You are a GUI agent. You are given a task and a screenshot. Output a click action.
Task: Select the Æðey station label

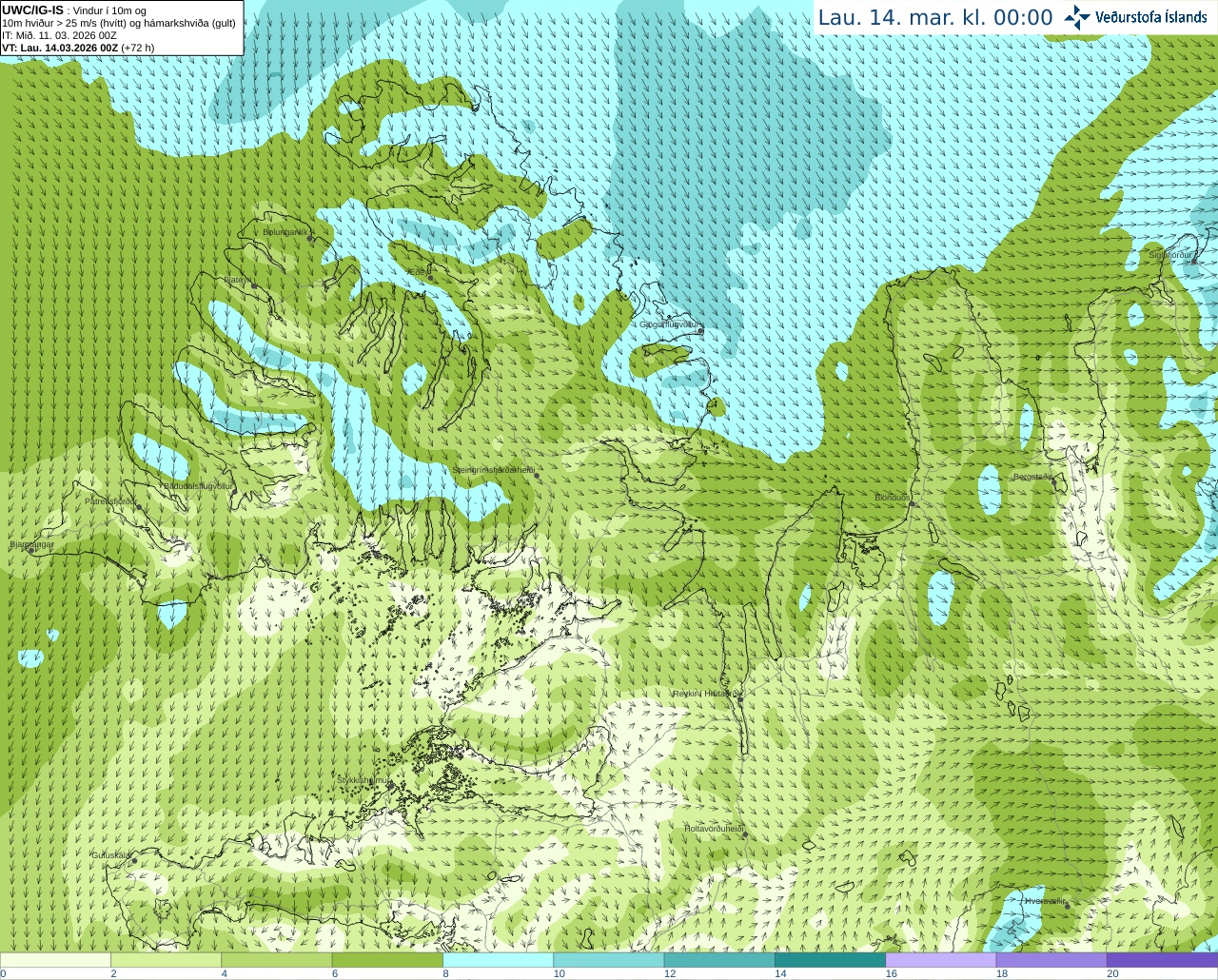coord(418,271)
